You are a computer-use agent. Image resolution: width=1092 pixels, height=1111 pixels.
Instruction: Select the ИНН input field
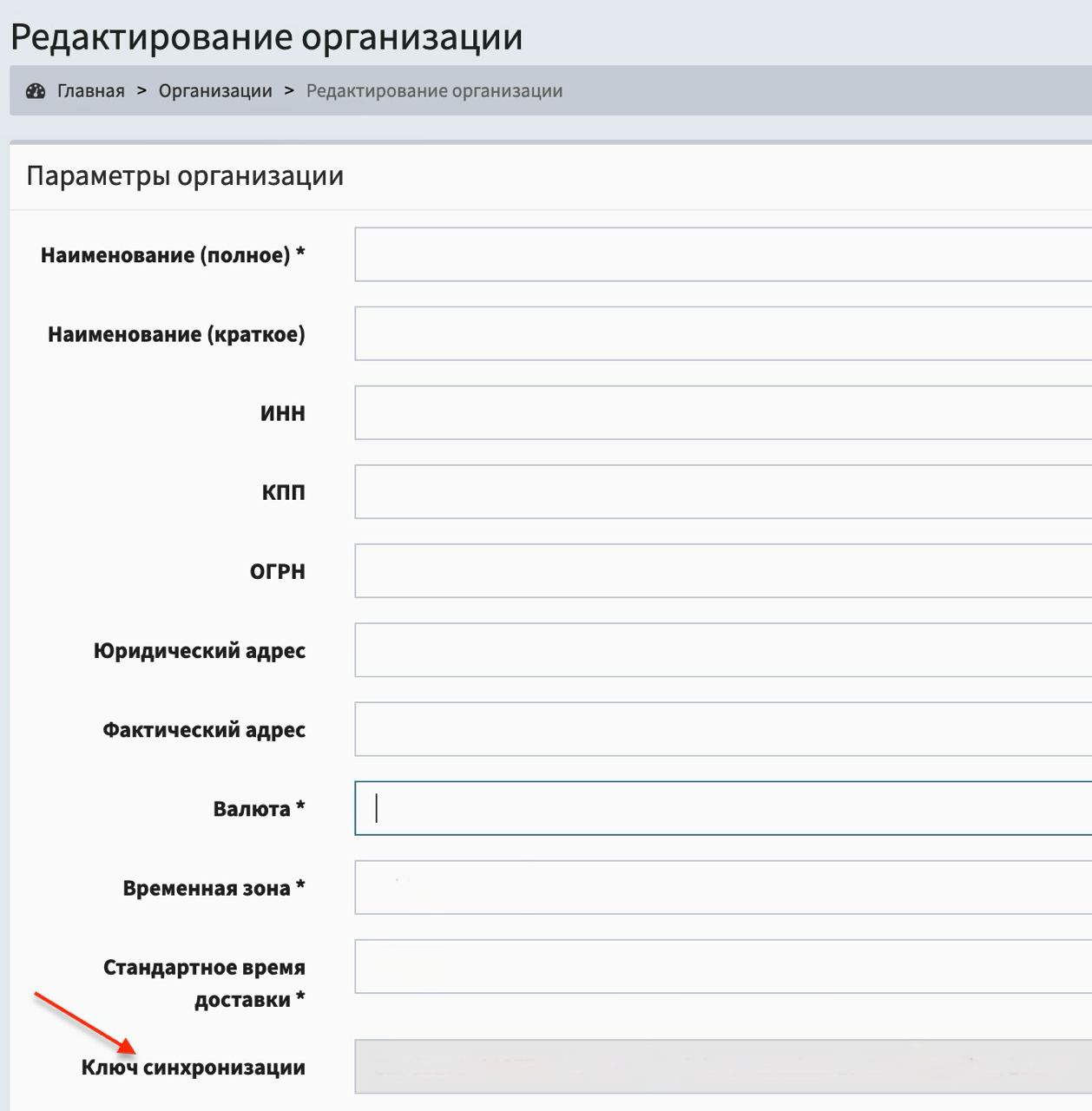pyautogui.click(x=722, y=412)
